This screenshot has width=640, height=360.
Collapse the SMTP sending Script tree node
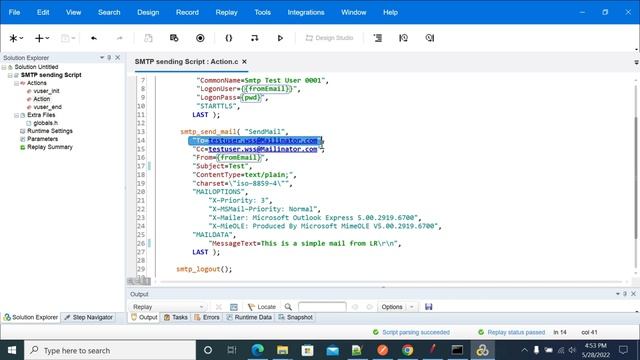(x=10, y=75)
